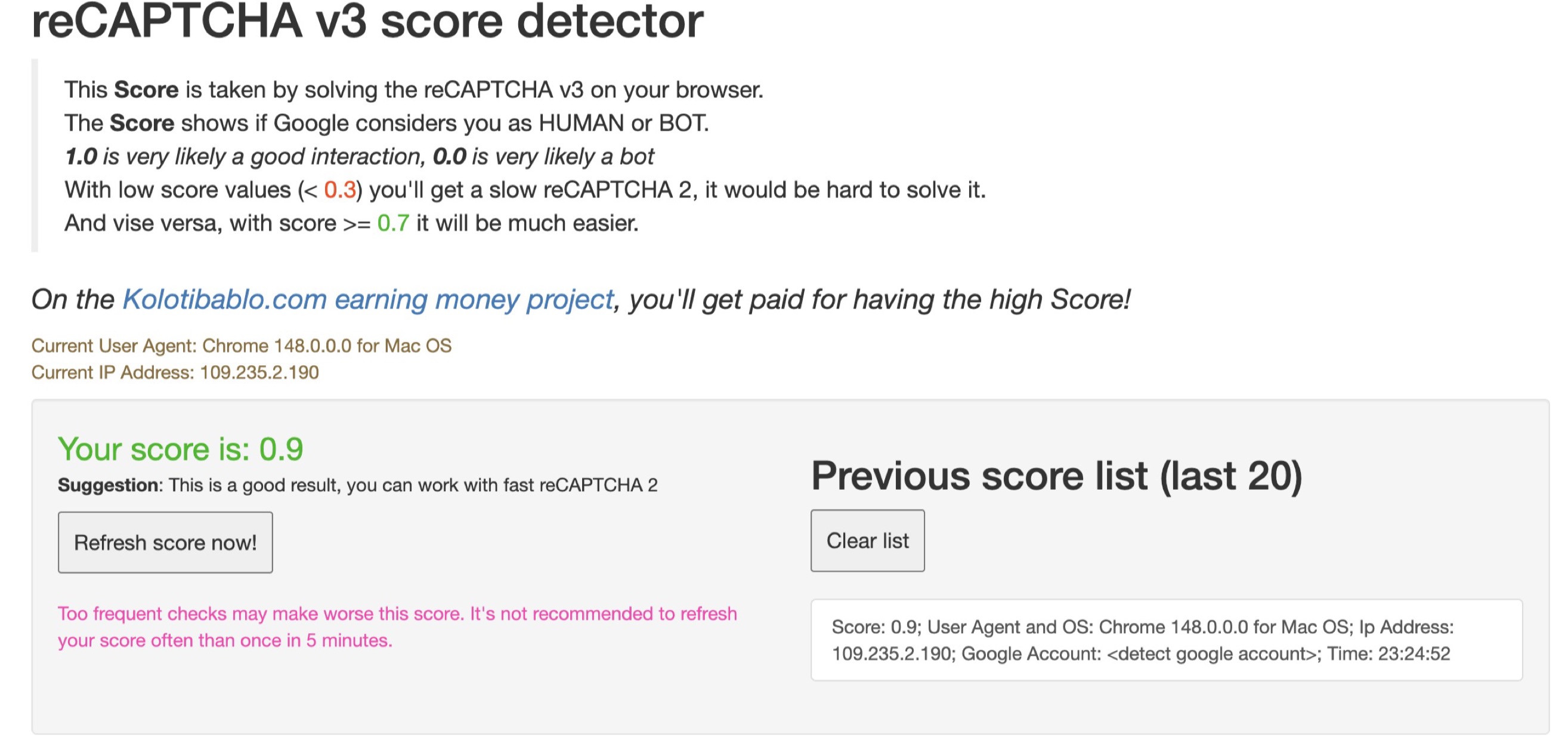This screenshot has width=1568, height=747.
Task: Click the line about HUMAN or BOT
Action: (x=386, y=123)
